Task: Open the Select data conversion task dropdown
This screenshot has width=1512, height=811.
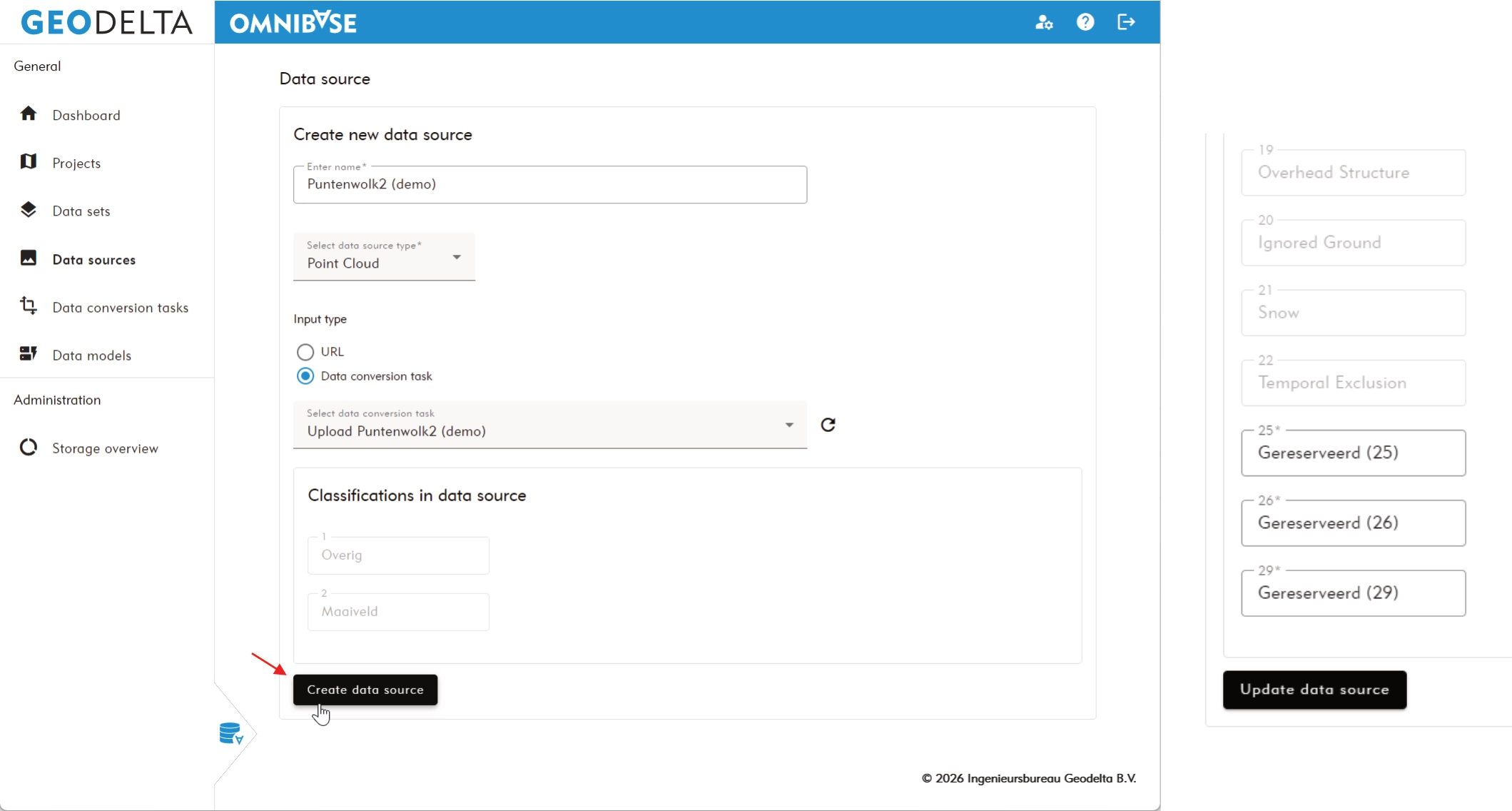Action: 549,425
